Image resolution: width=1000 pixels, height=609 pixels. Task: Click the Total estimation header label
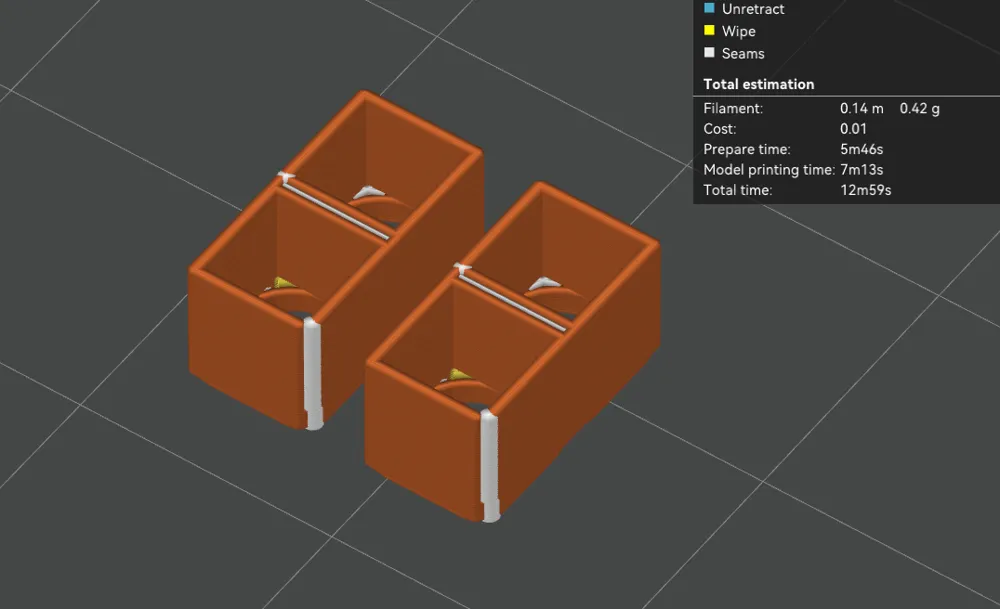coord(757,83)
